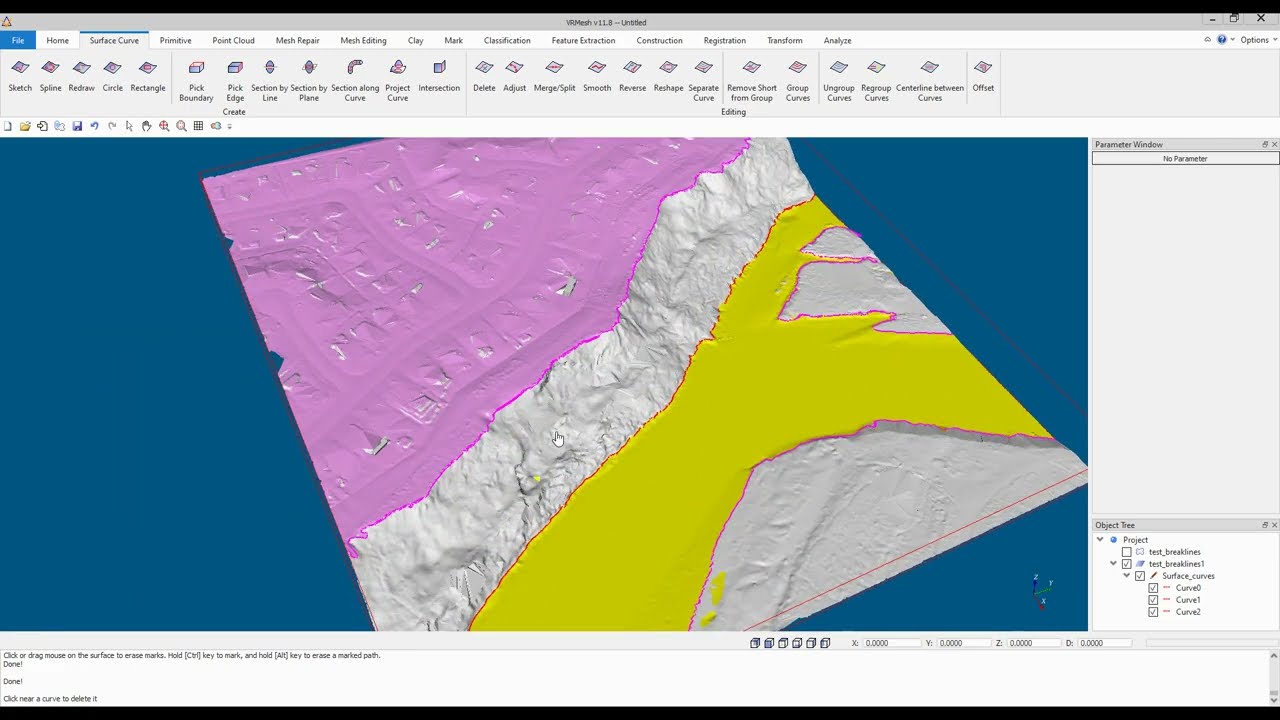Uncheck the test_breaklines1 checkbox
1280x720 pixels.
tap(1127, 564)
